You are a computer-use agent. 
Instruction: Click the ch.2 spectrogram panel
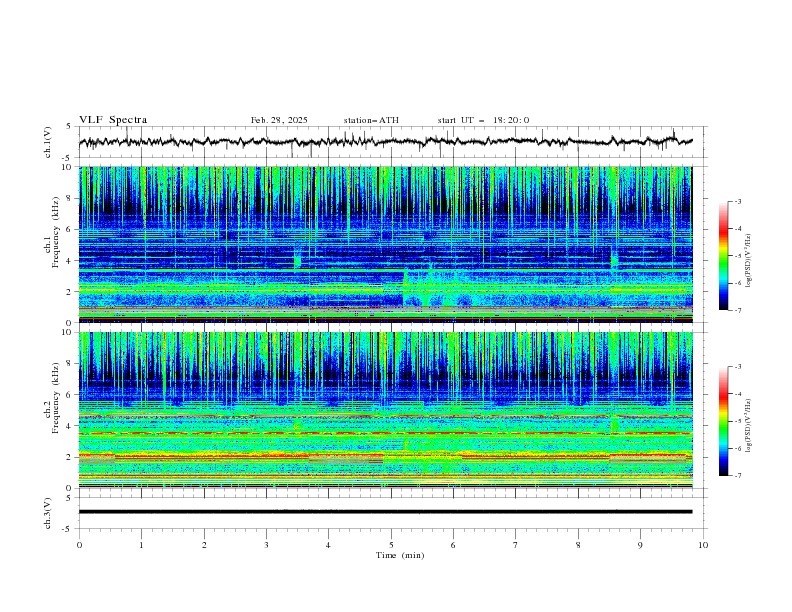pyautogui.click(x=385, y=410)
